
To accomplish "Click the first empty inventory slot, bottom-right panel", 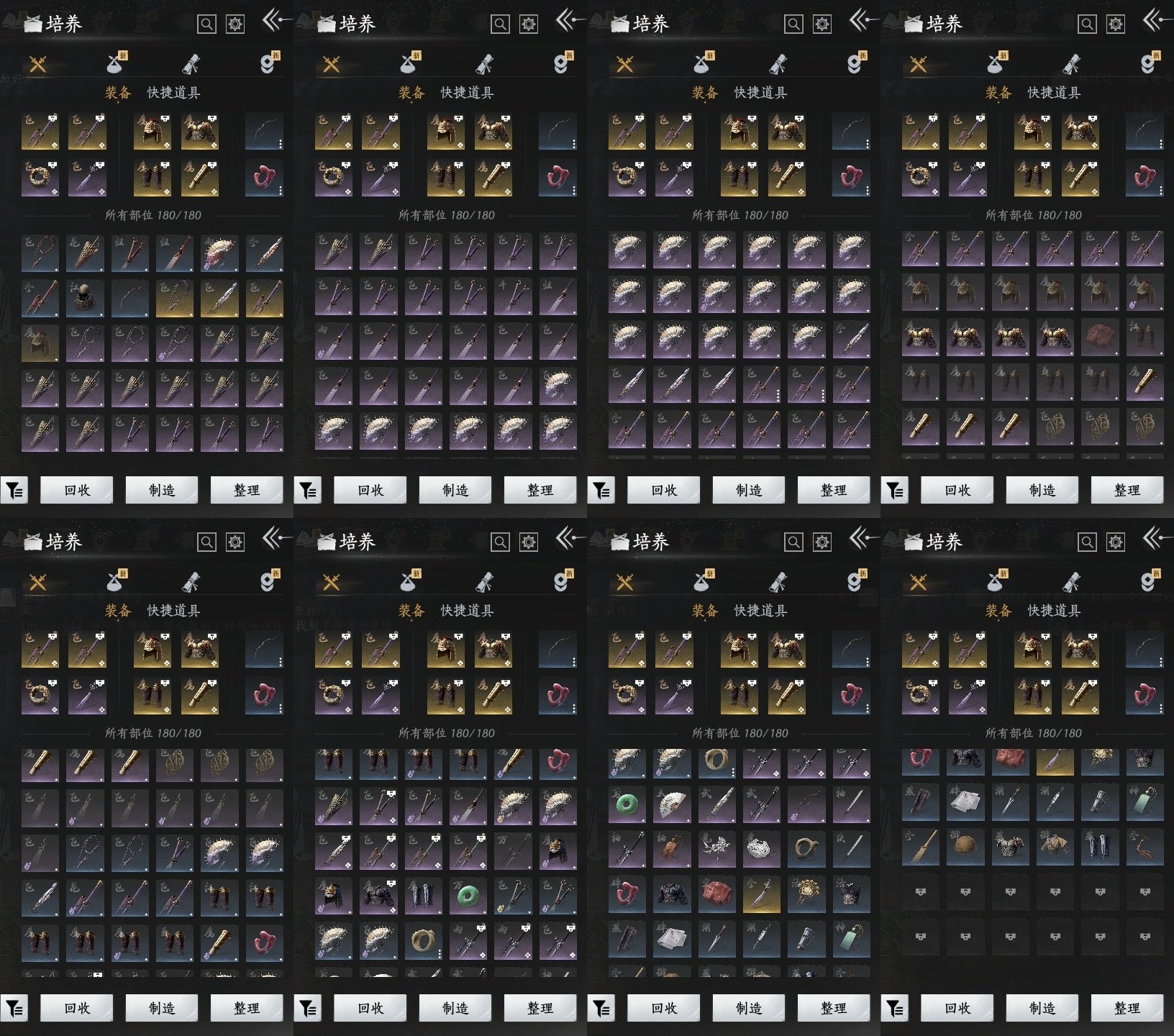I will (920, 892).
